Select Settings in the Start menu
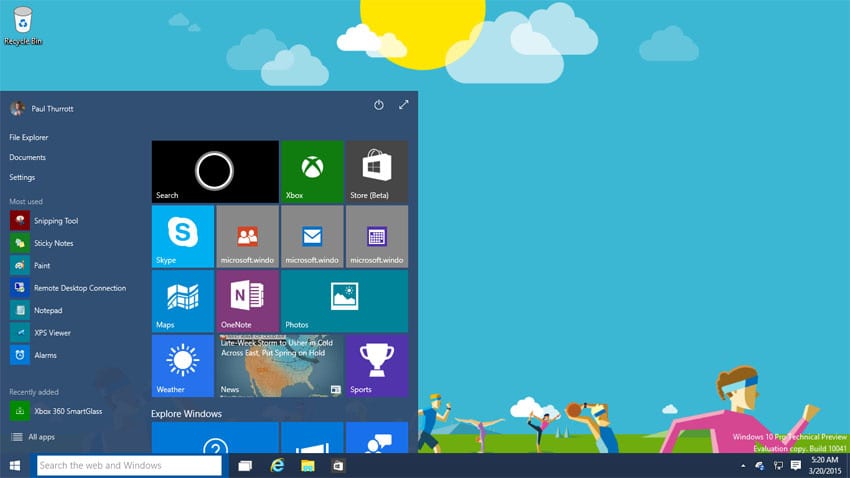The height and width of the screenshot is (478, 850). pos(22,177)
